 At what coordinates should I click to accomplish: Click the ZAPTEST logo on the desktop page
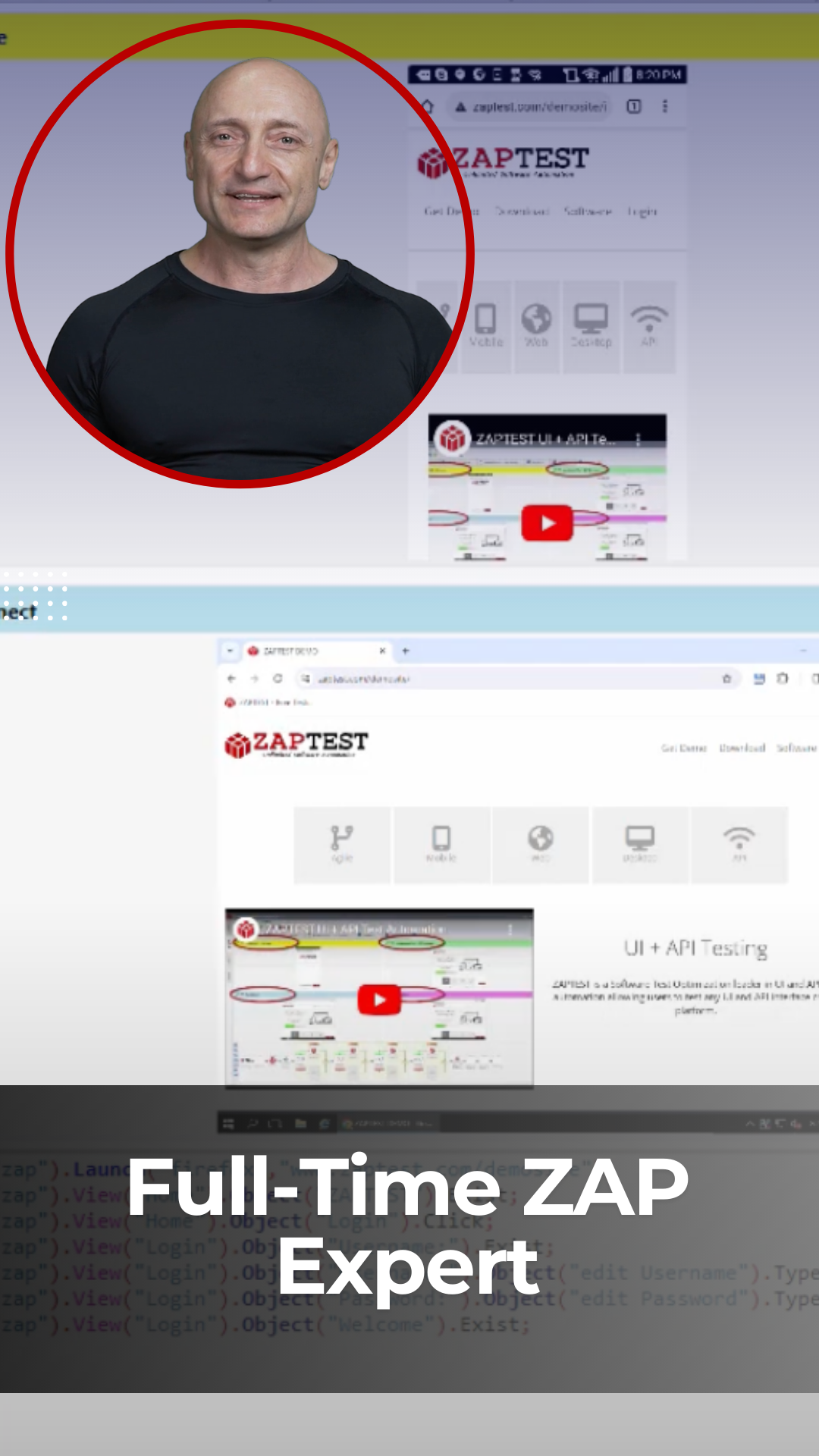coord(297,744)
